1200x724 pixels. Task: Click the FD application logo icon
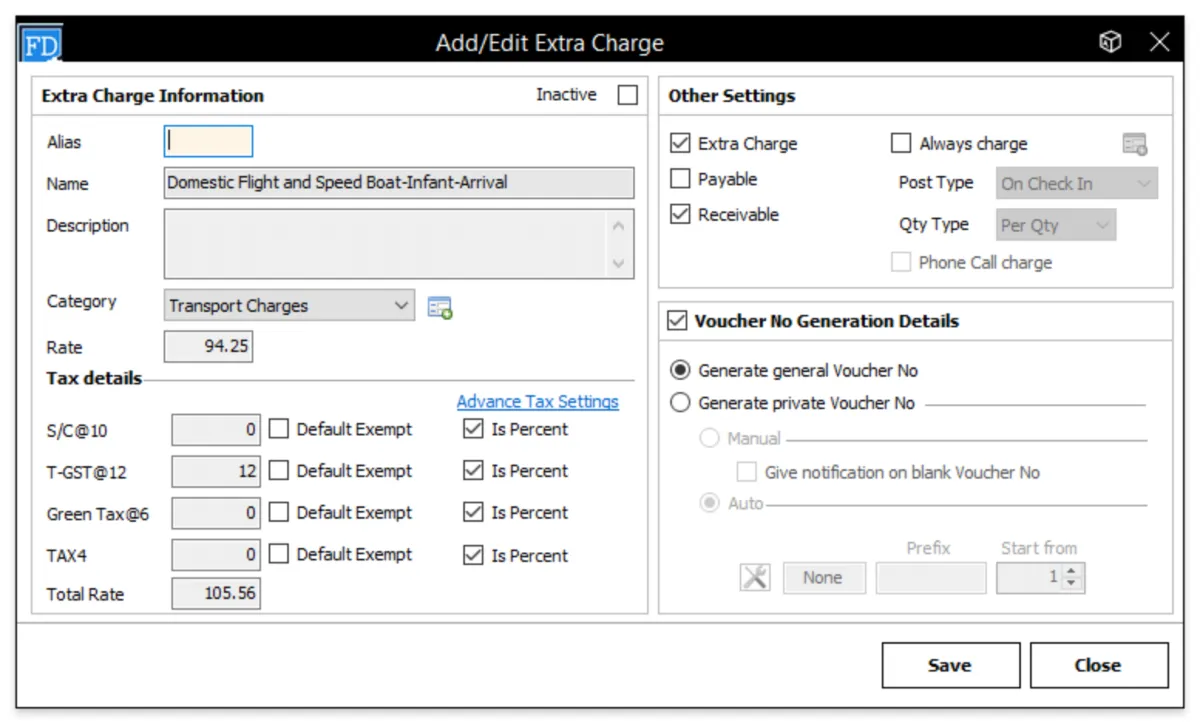42,44
